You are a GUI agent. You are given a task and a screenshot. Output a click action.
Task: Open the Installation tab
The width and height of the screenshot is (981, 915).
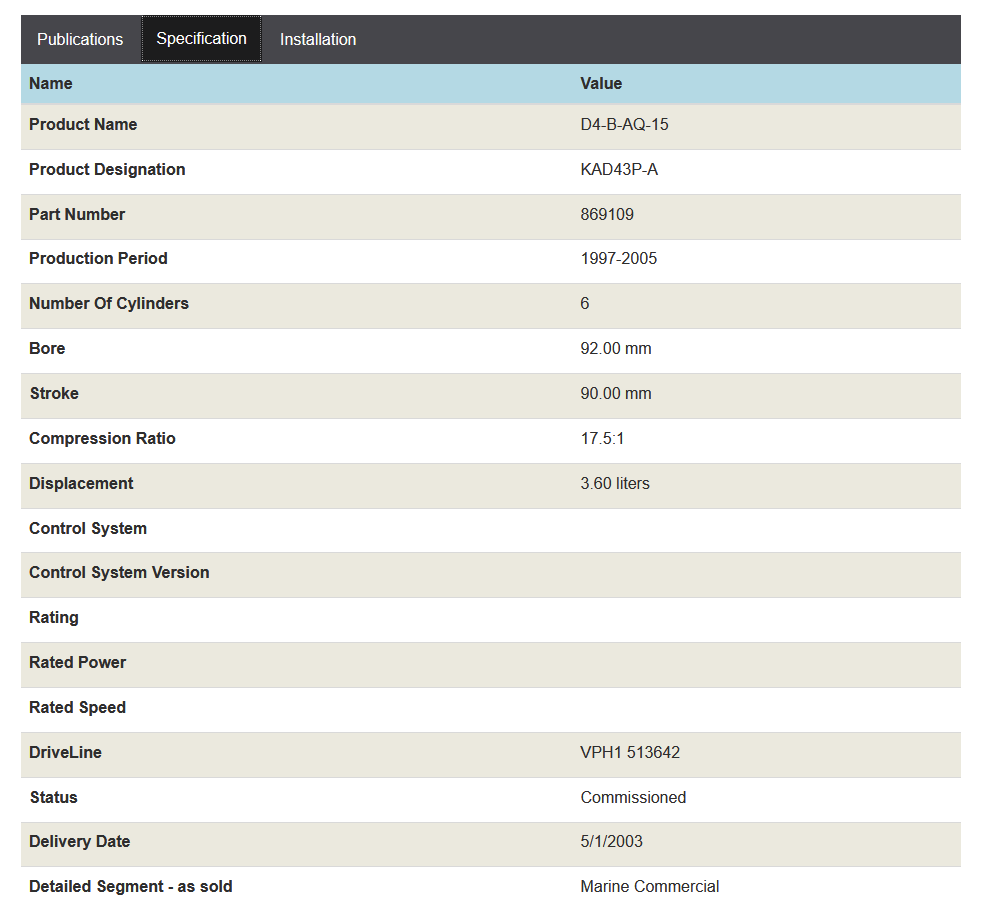point(318,39)
